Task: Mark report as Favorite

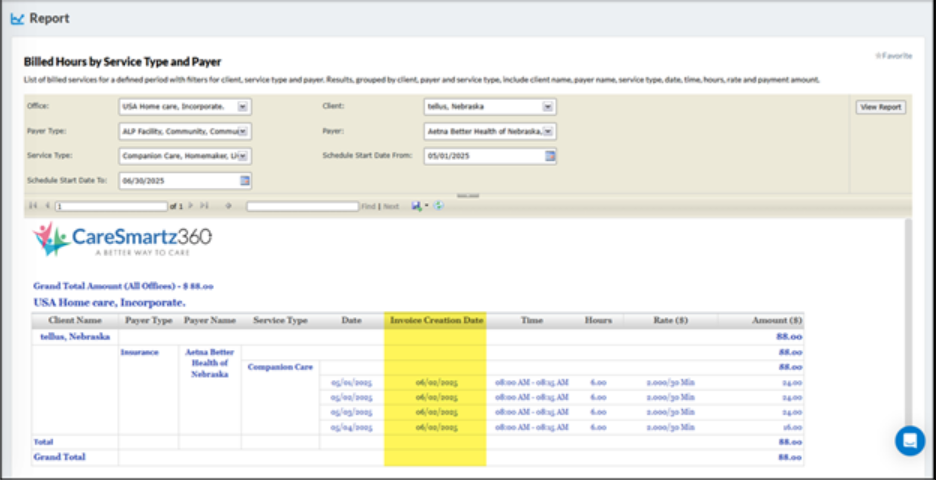Action: [x=893, y=56]
